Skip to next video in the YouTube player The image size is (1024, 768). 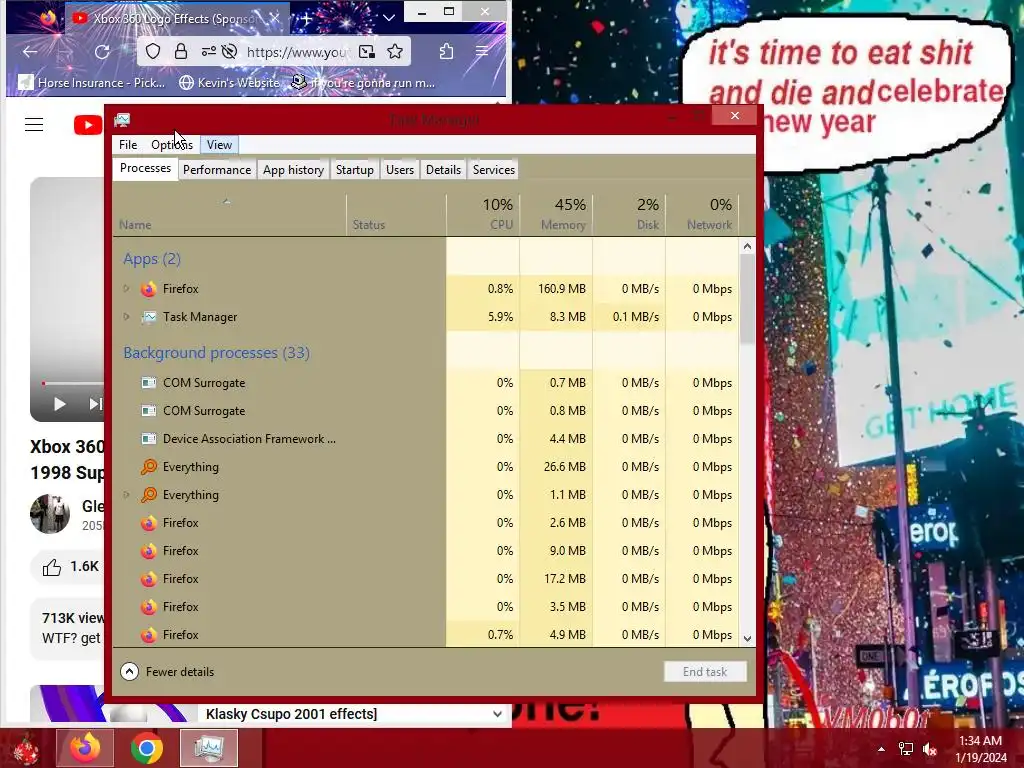[95, 404]
